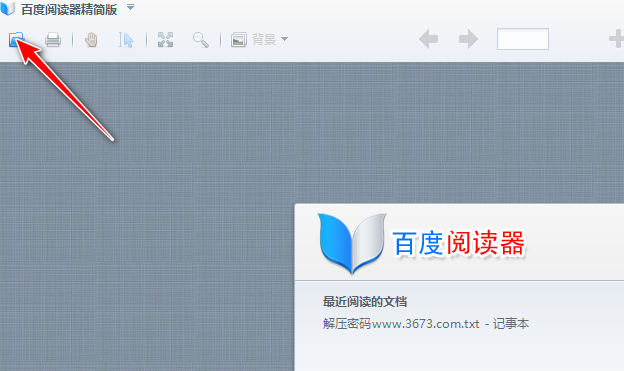
Task: Open a file with the folder icon
Action: 16,39
